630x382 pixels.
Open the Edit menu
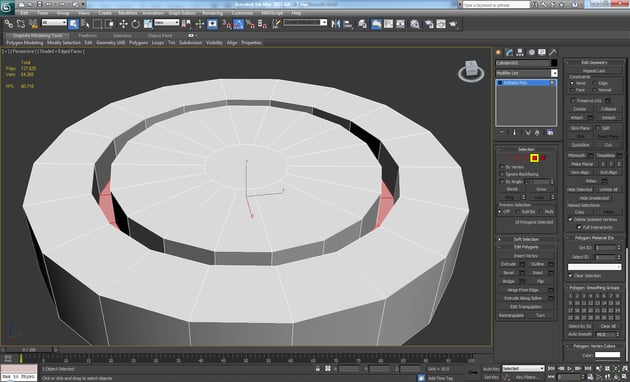click(25, 13)
